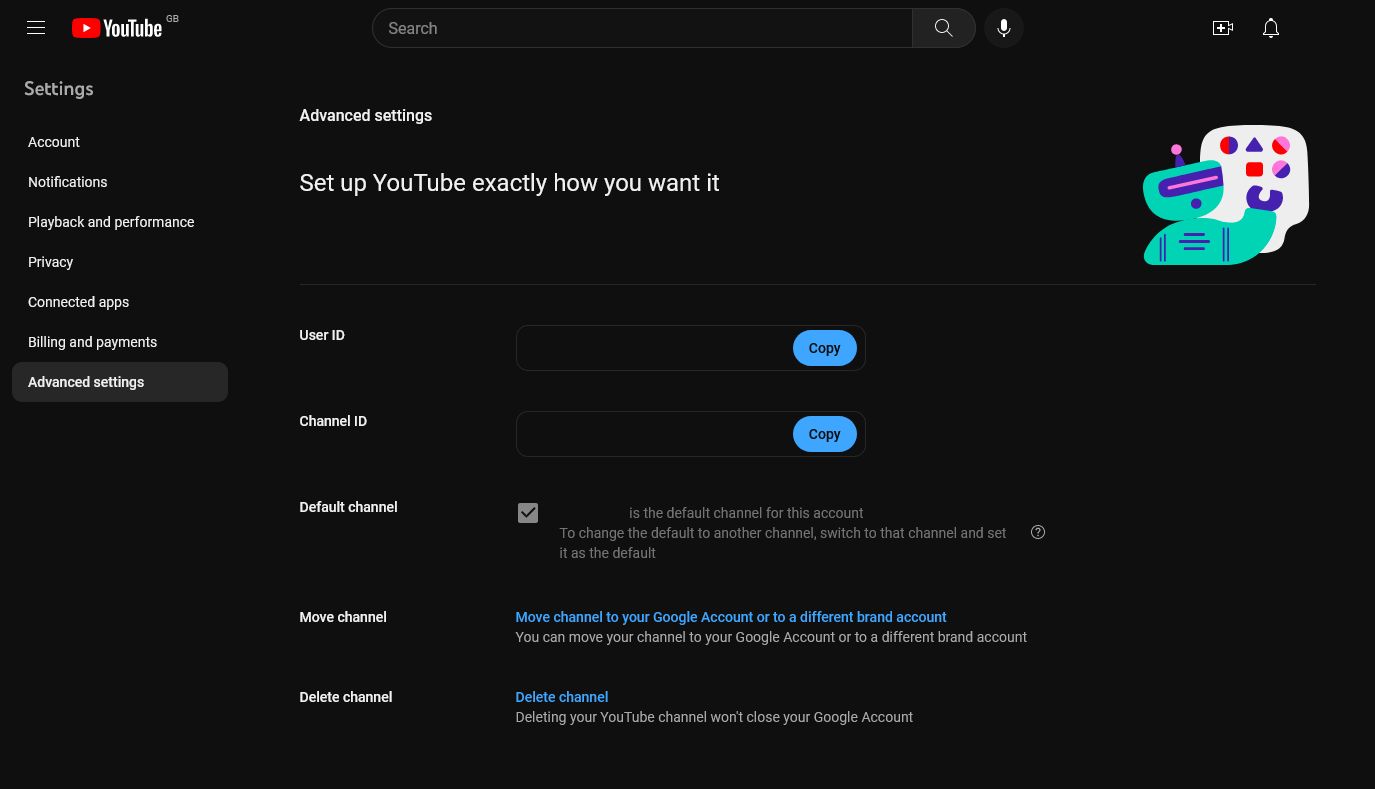Viewport: 1375px width, 789px height.
Task: View Connected apps settings
Action: point(78,302)
